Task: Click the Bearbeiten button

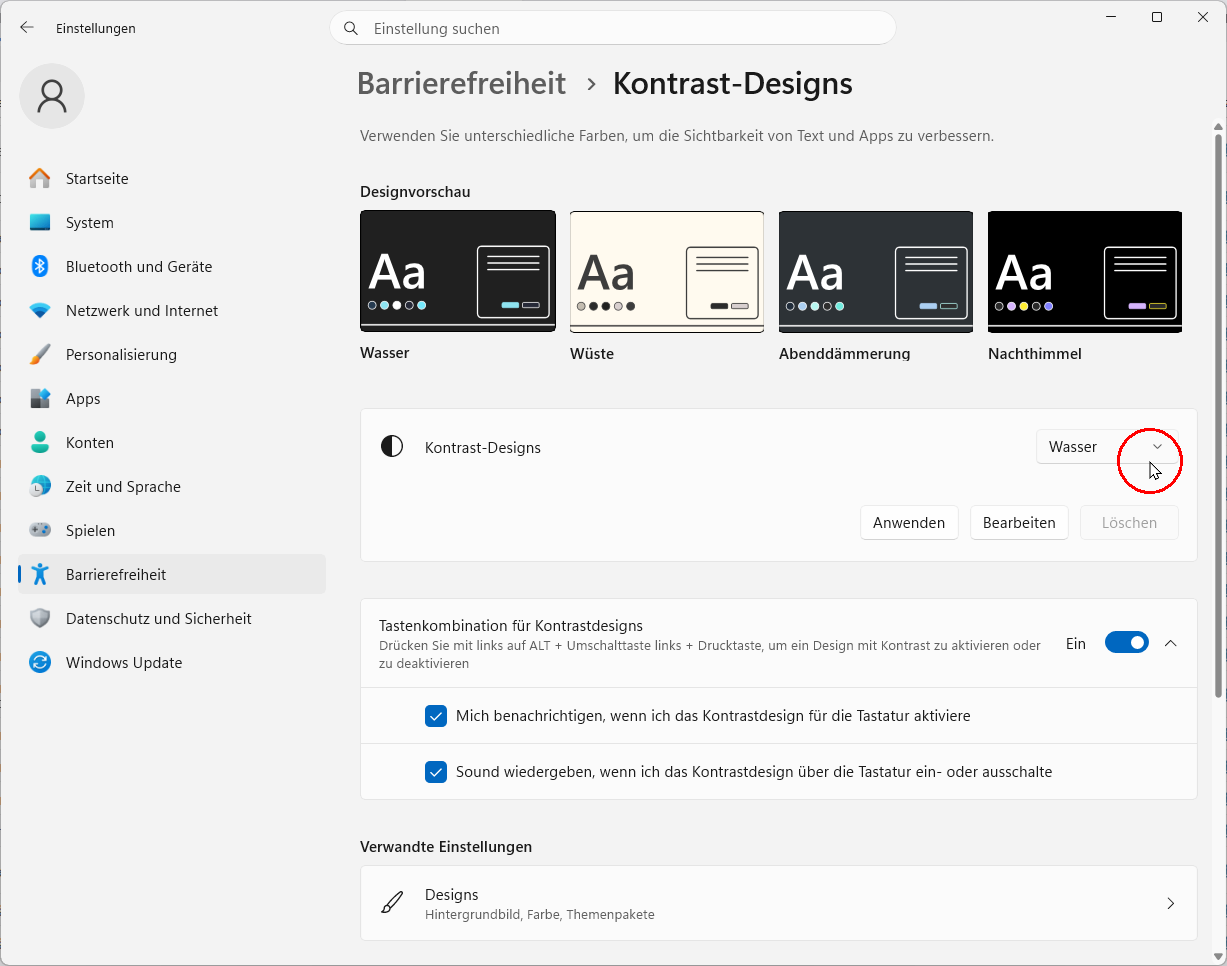Action: click(x=1019, y=523)
